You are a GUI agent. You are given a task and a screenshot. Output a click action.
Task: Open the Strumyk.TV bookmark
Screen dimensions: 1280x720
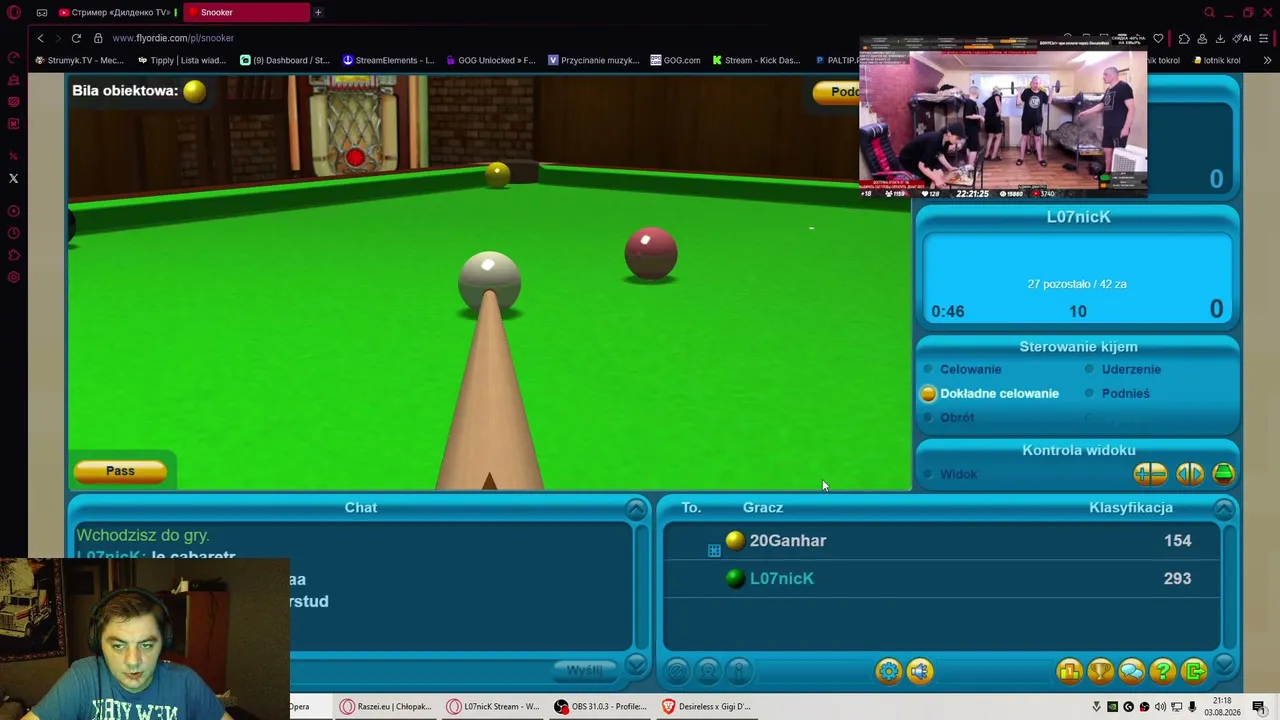[79, 60]
